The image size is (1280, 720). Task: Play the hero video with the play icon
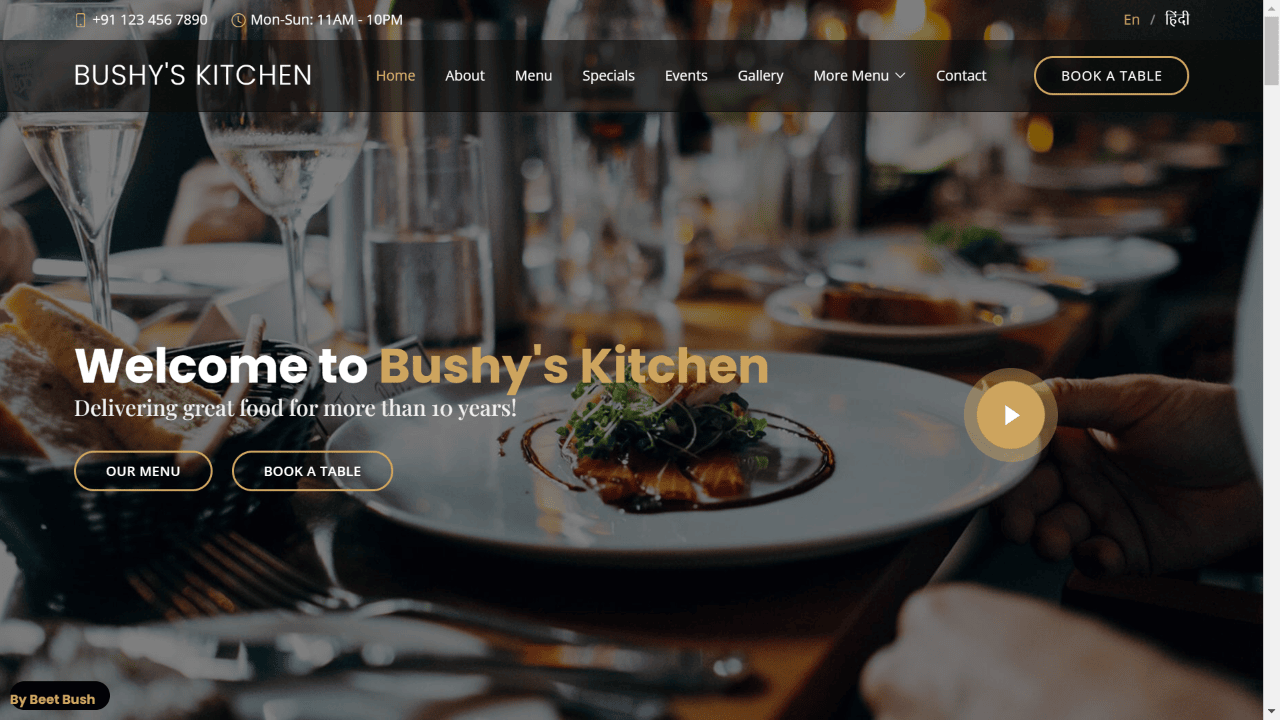point(1011,415)
